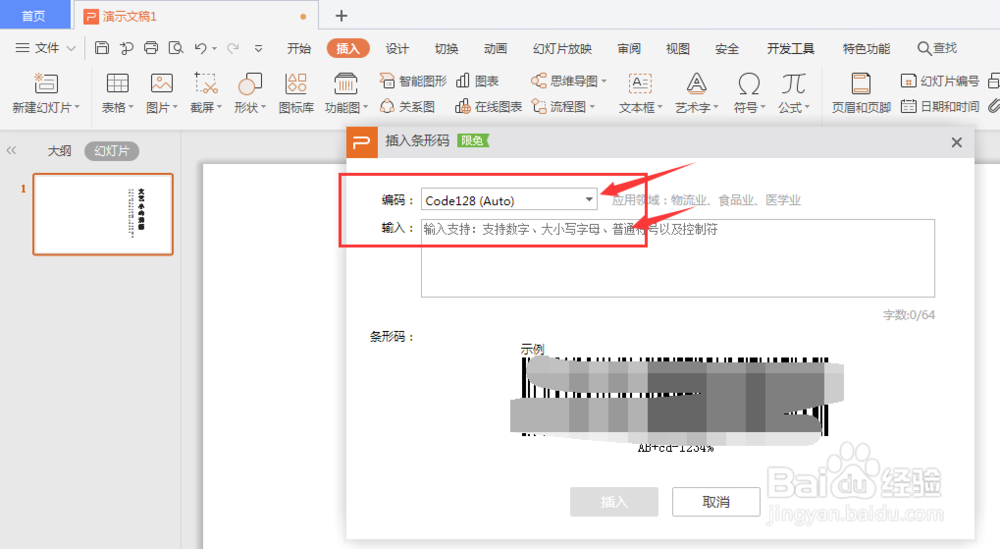1000x549 pixels.
Task: Click the 插入 button in dialog
Action: [614, 502]
